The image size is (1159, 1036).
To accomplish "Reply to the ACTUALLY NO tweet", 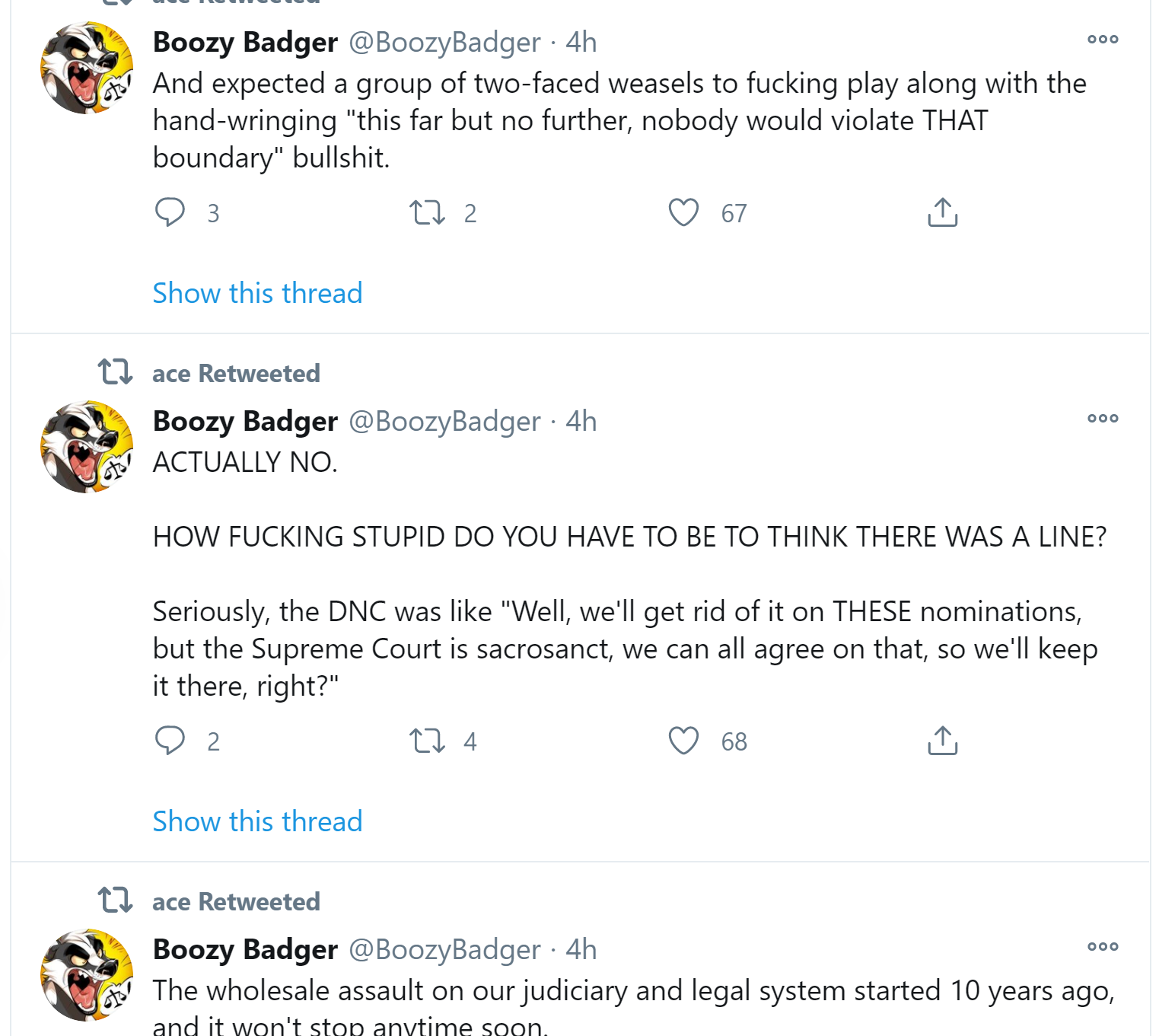I will tap(170, 741).
